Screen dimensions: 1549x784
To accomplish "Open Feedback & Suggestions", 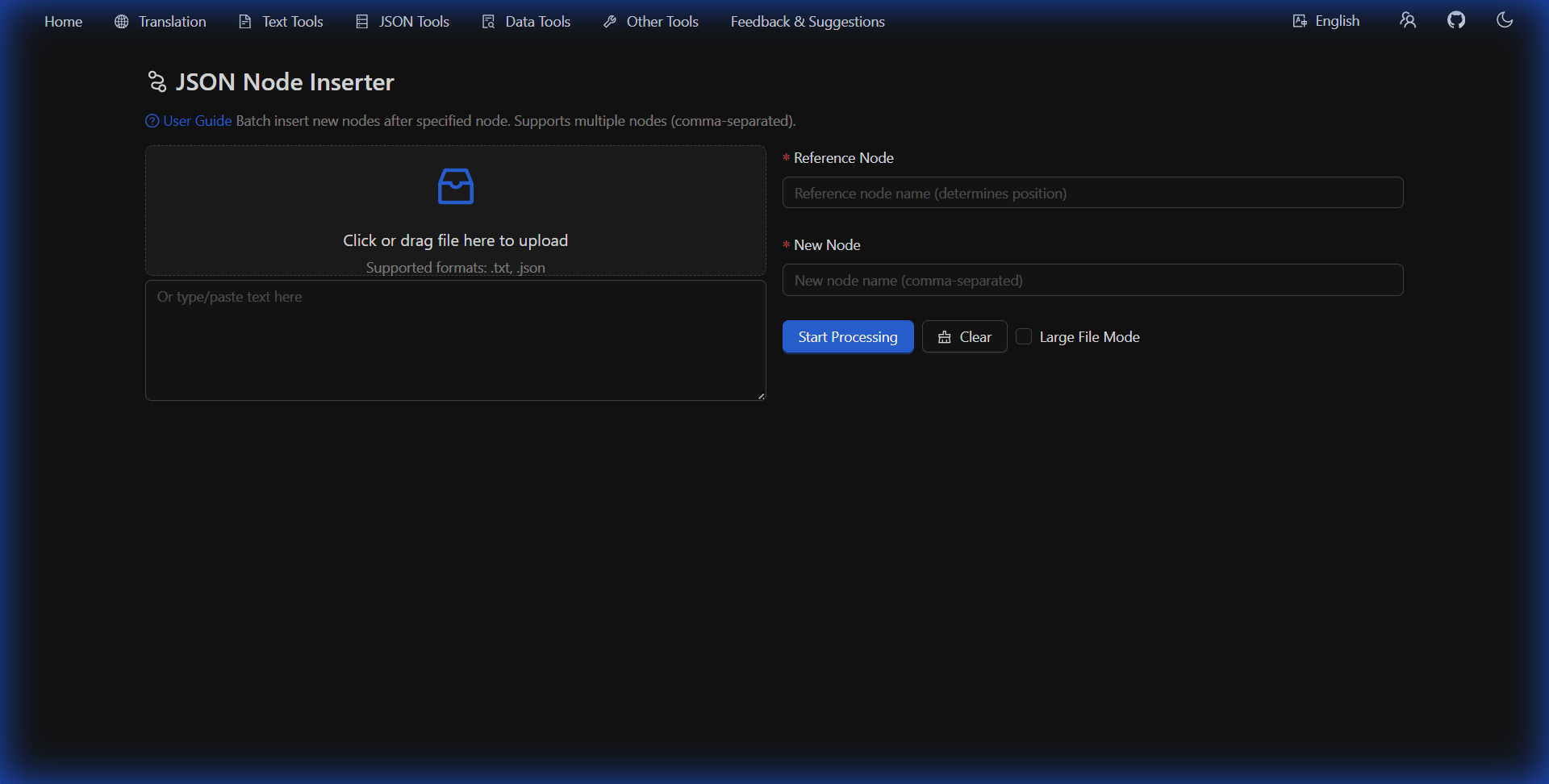I will coord(807,22).
